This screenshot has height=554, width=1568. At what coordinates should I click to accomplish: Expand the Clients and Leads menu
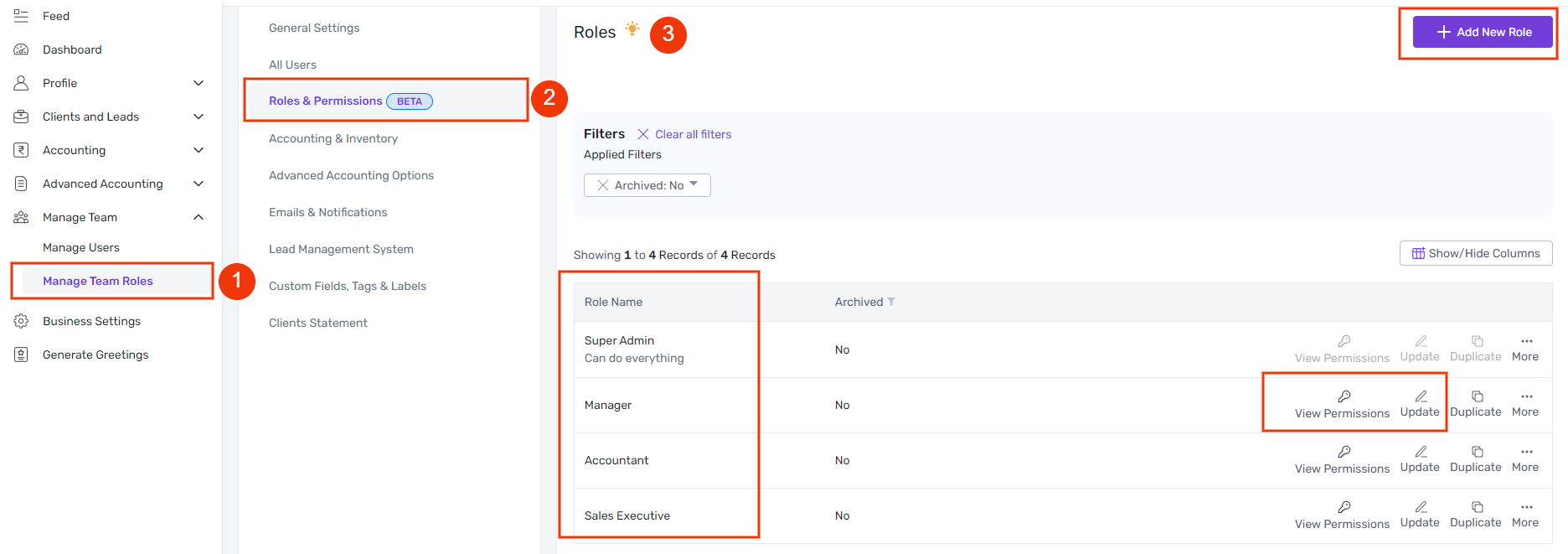click(x=199, y=116)
